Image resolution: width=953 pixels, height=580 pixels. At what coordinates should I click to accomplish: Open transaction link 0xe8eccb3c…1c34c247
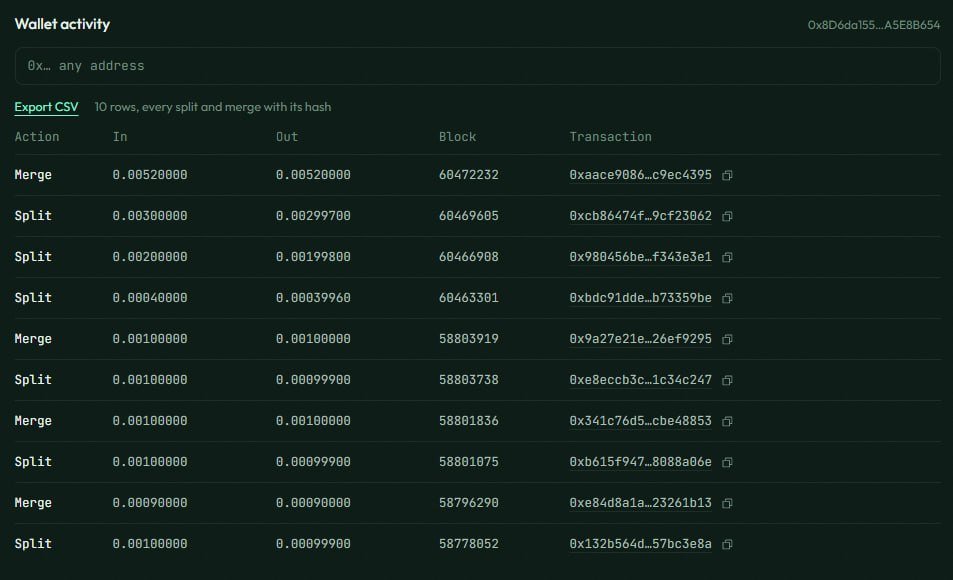640,380
